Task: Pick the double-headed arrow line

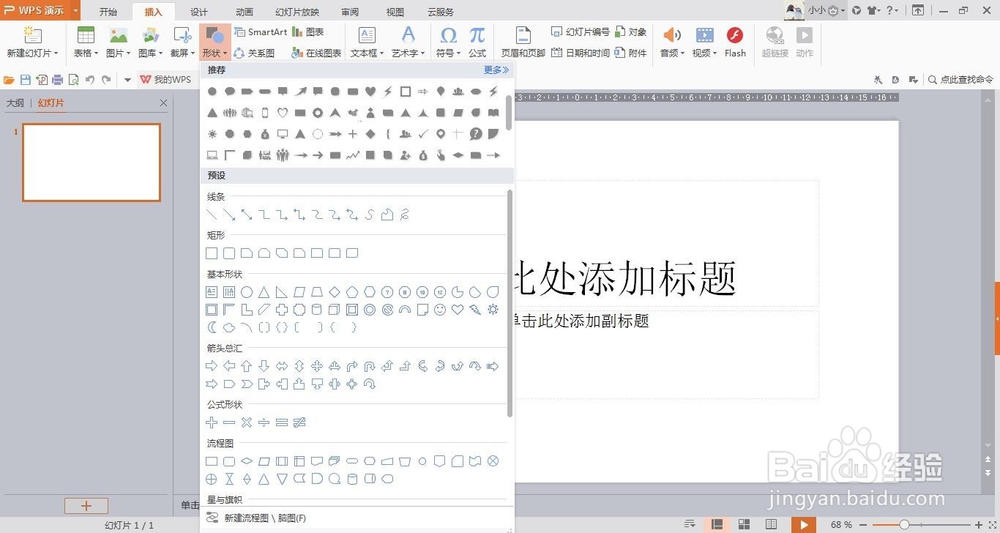Action: (247, 215)
